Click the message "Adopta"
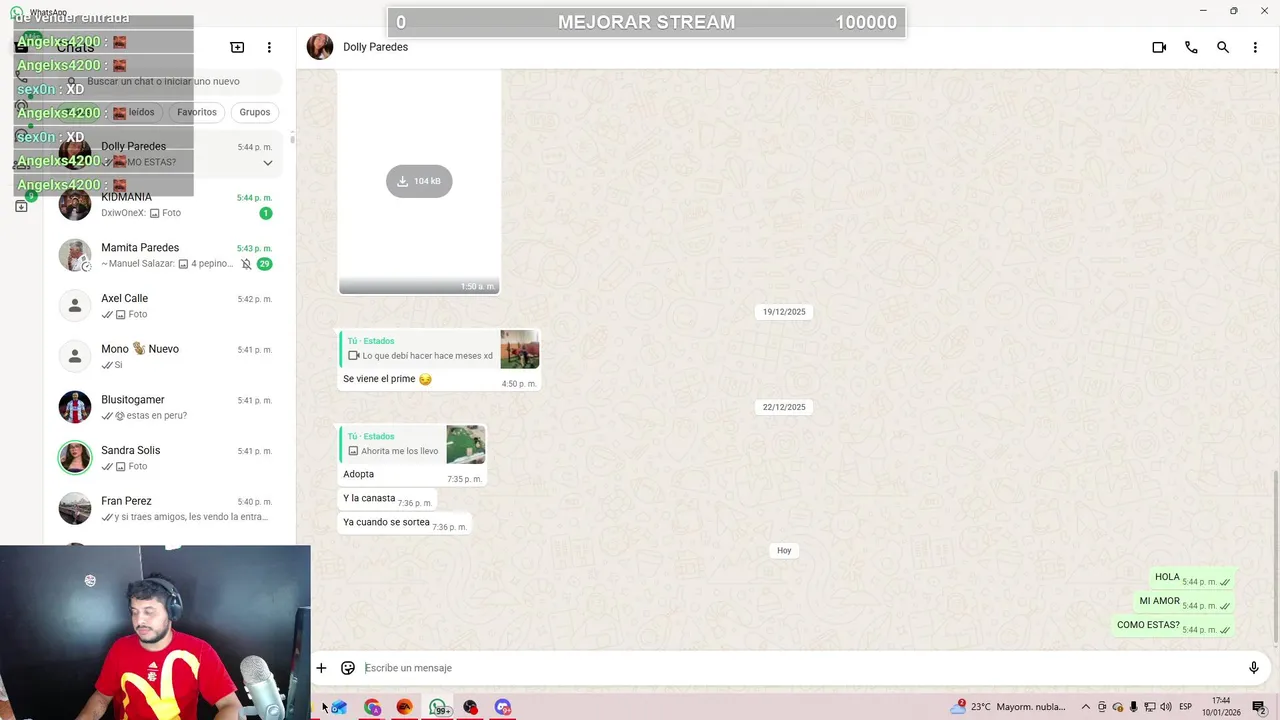The image size is (1280, 720). [358, 474]
